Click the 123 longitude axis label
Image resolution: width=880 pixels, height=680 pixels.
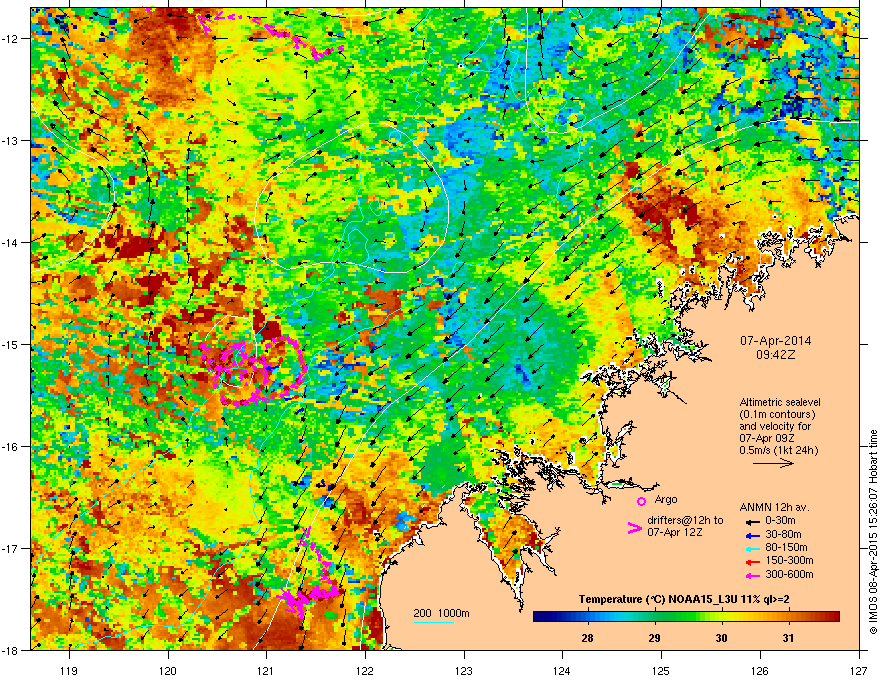pos(464,670)
